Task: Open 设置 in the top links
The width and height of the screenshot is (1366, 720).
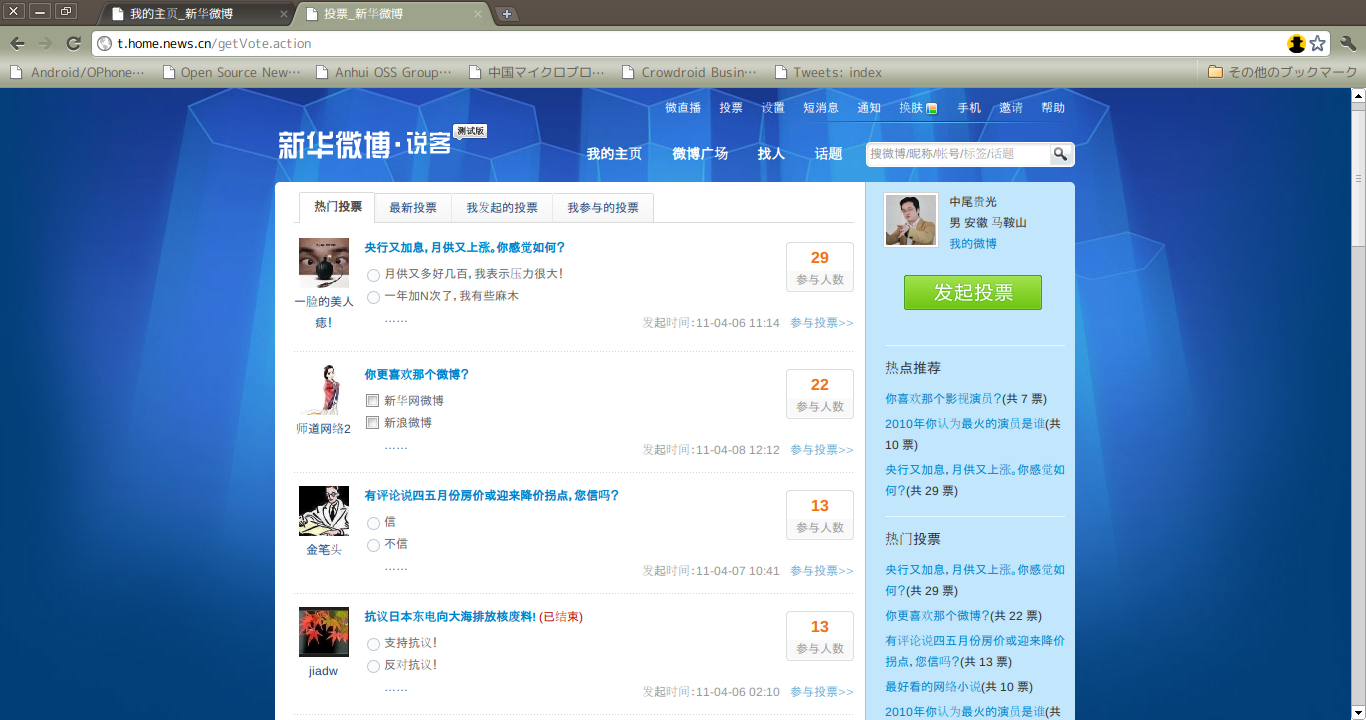Action: coord(773,108)
